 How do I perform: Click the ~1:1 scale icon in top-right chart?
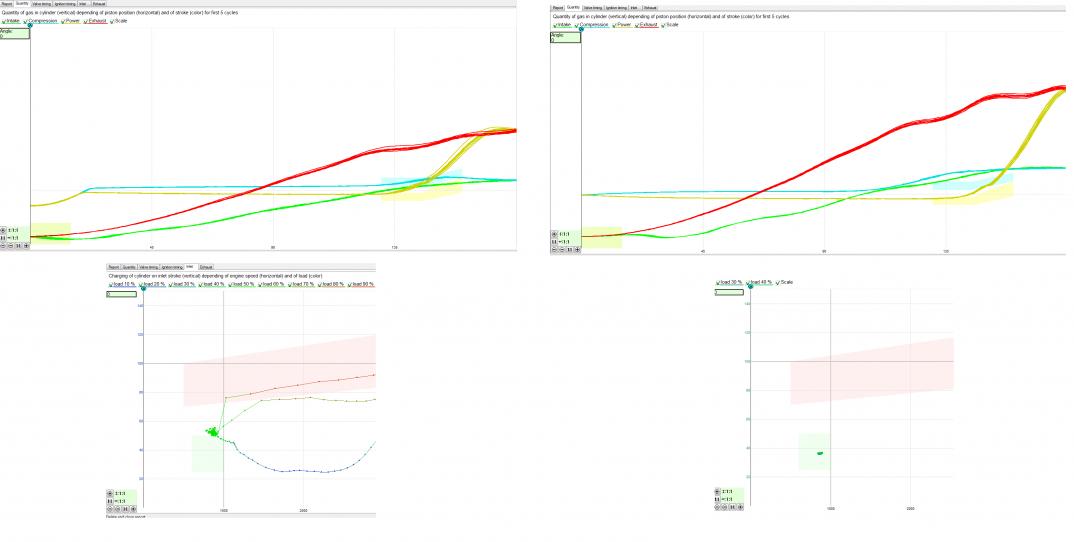tap(555, 242)
